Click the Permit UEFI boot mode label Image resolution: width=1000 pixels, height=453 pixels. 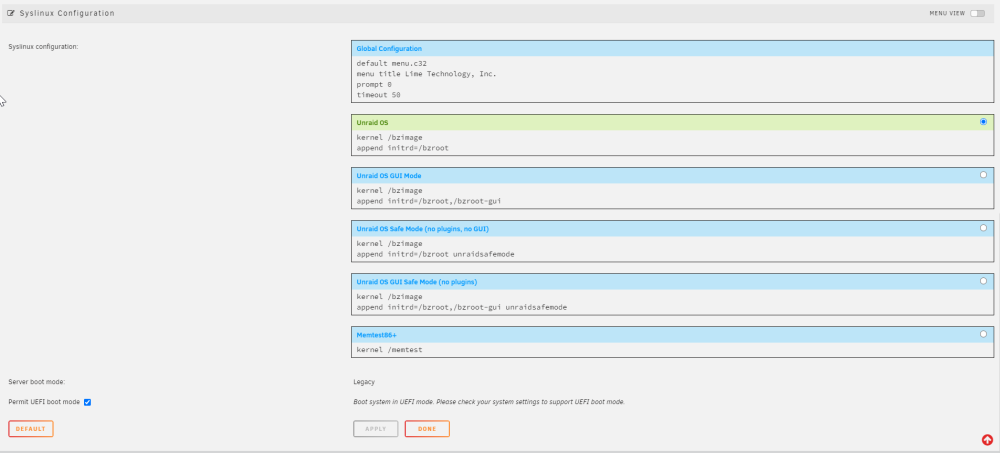click(x=44, y=403)
